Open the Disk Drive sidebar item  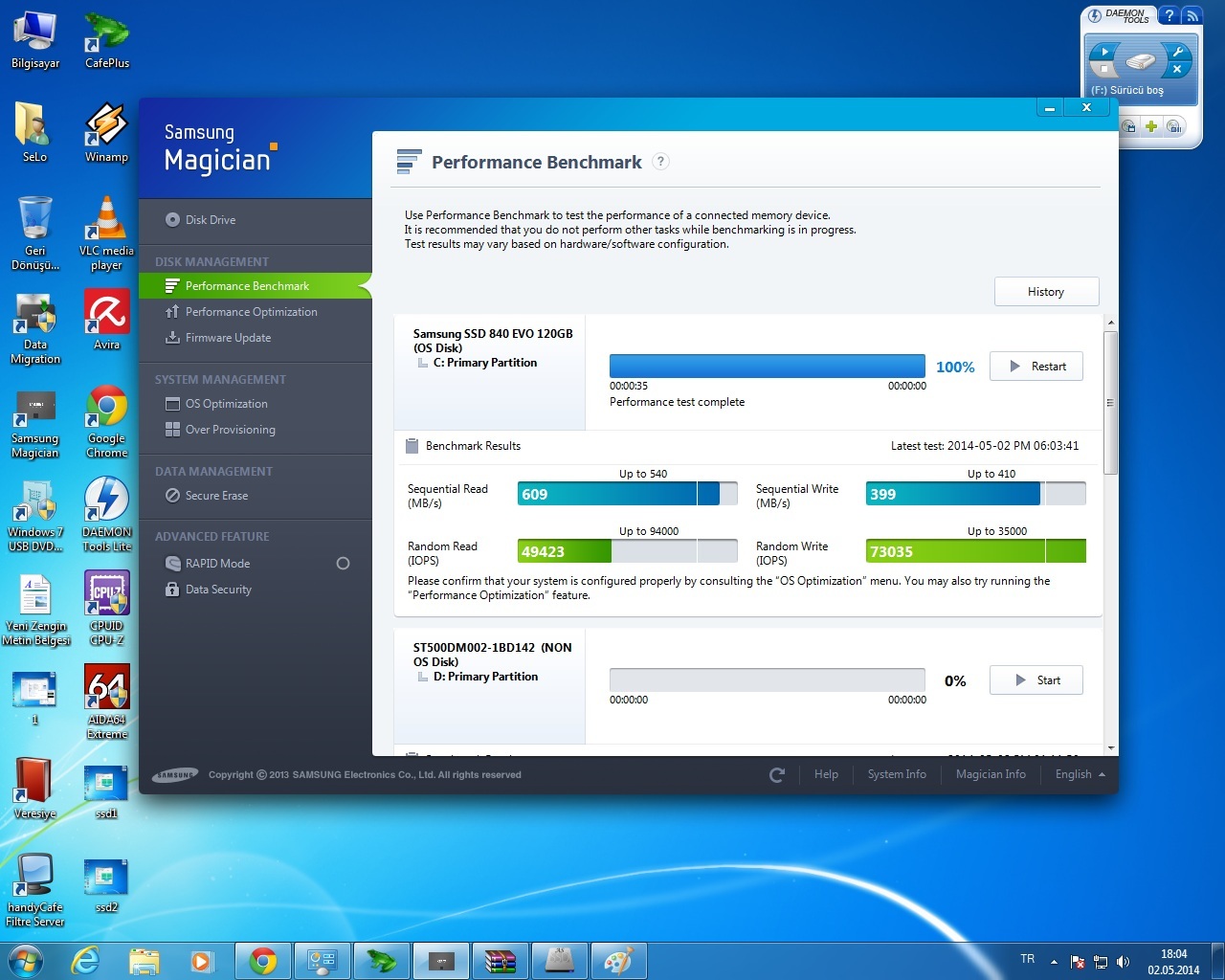click(200, 220)
